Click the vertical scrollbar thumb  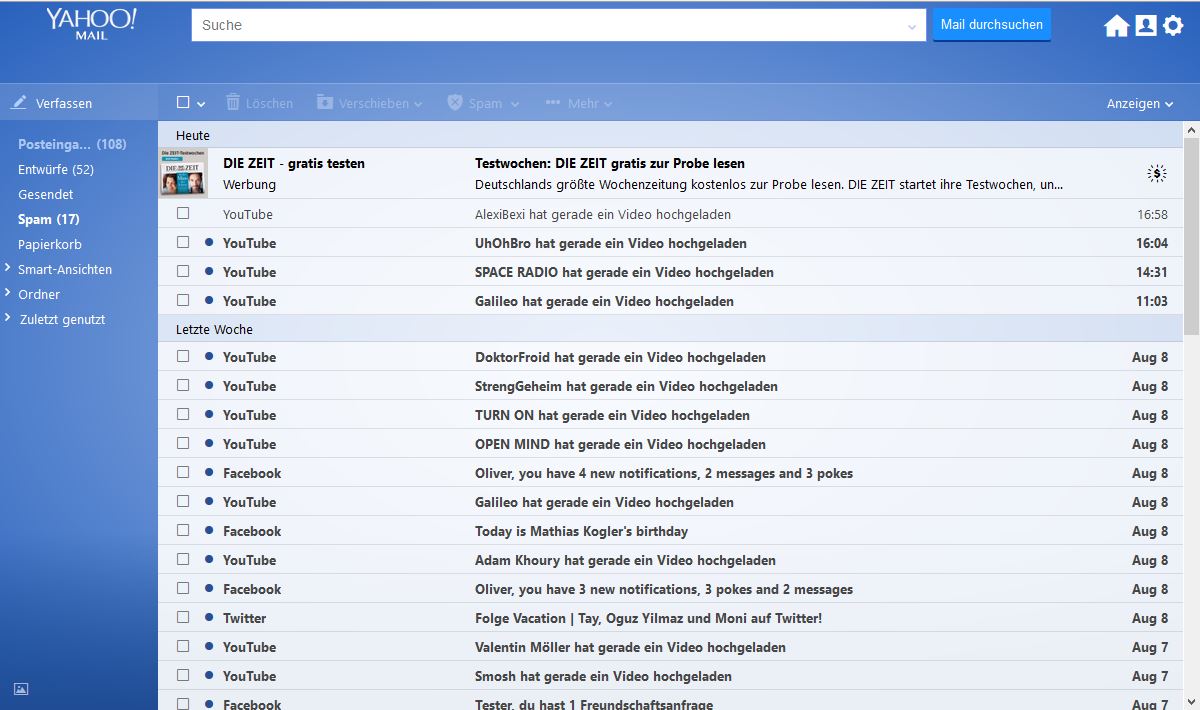pos(1191,237)
